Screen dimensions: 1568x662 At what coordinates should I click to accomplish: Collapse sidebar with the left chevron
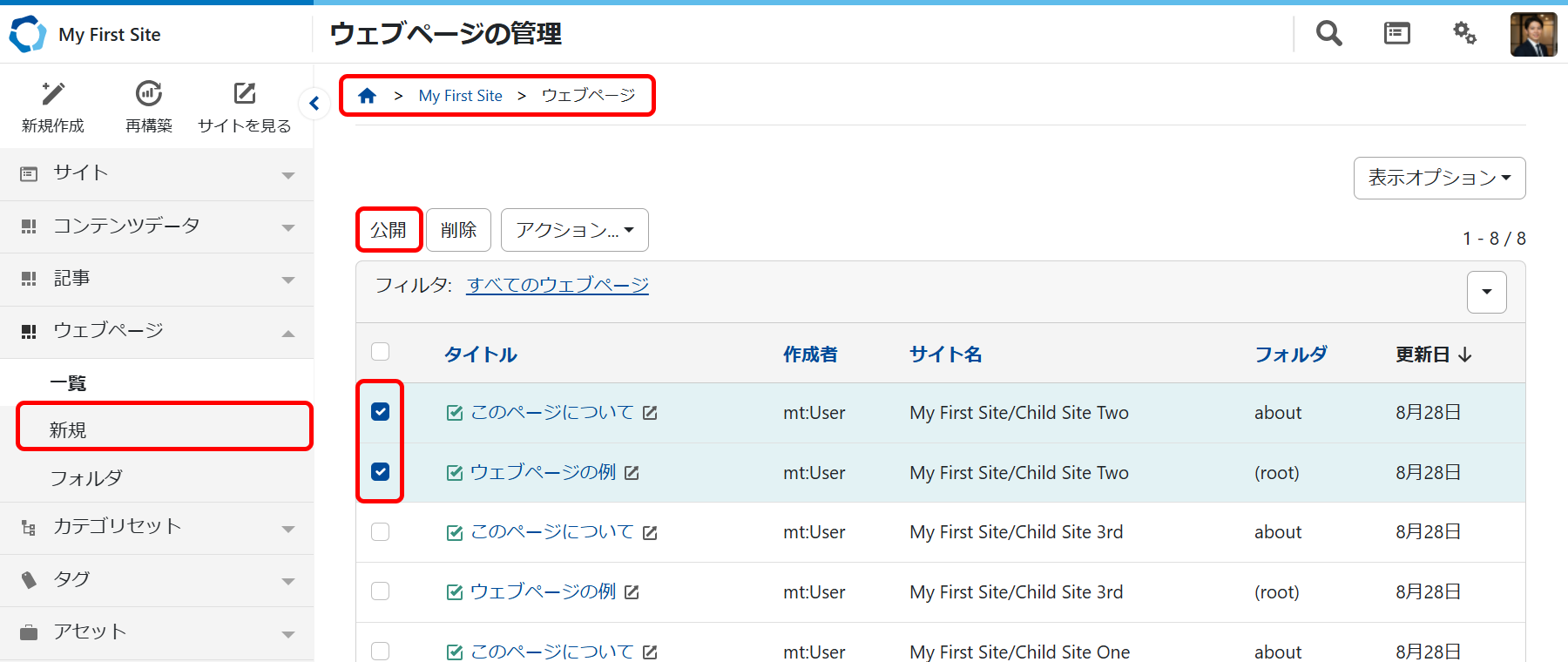(314, 104)
